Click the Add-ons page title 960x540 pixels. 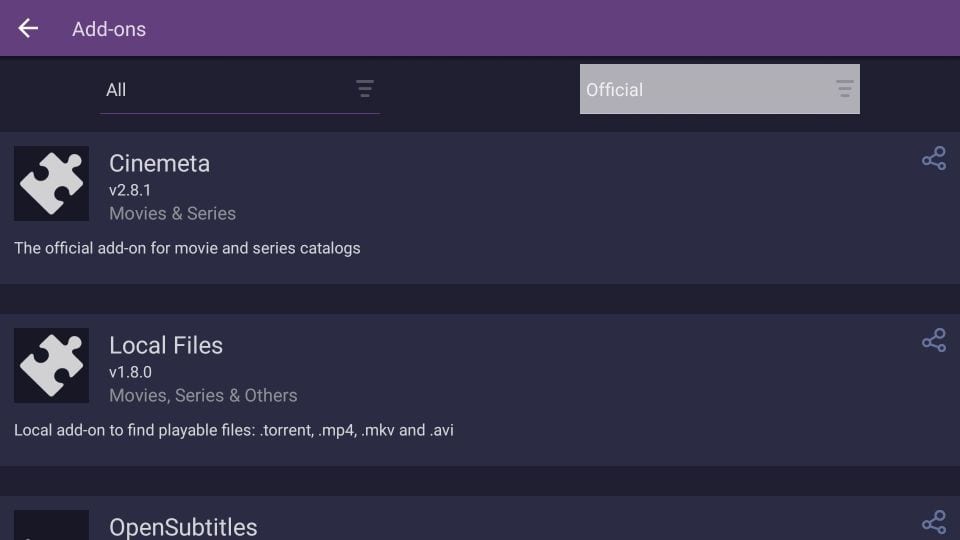tap(109, 29)
